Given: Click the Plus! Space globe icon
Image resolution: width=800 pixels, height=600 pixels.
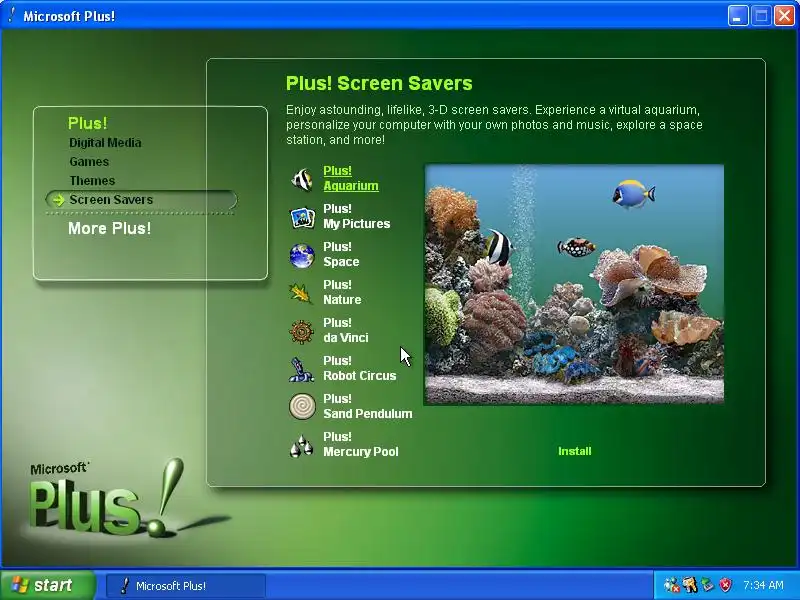Looking at the screenshot, I should pyautogui.click(x=302, y=256).
